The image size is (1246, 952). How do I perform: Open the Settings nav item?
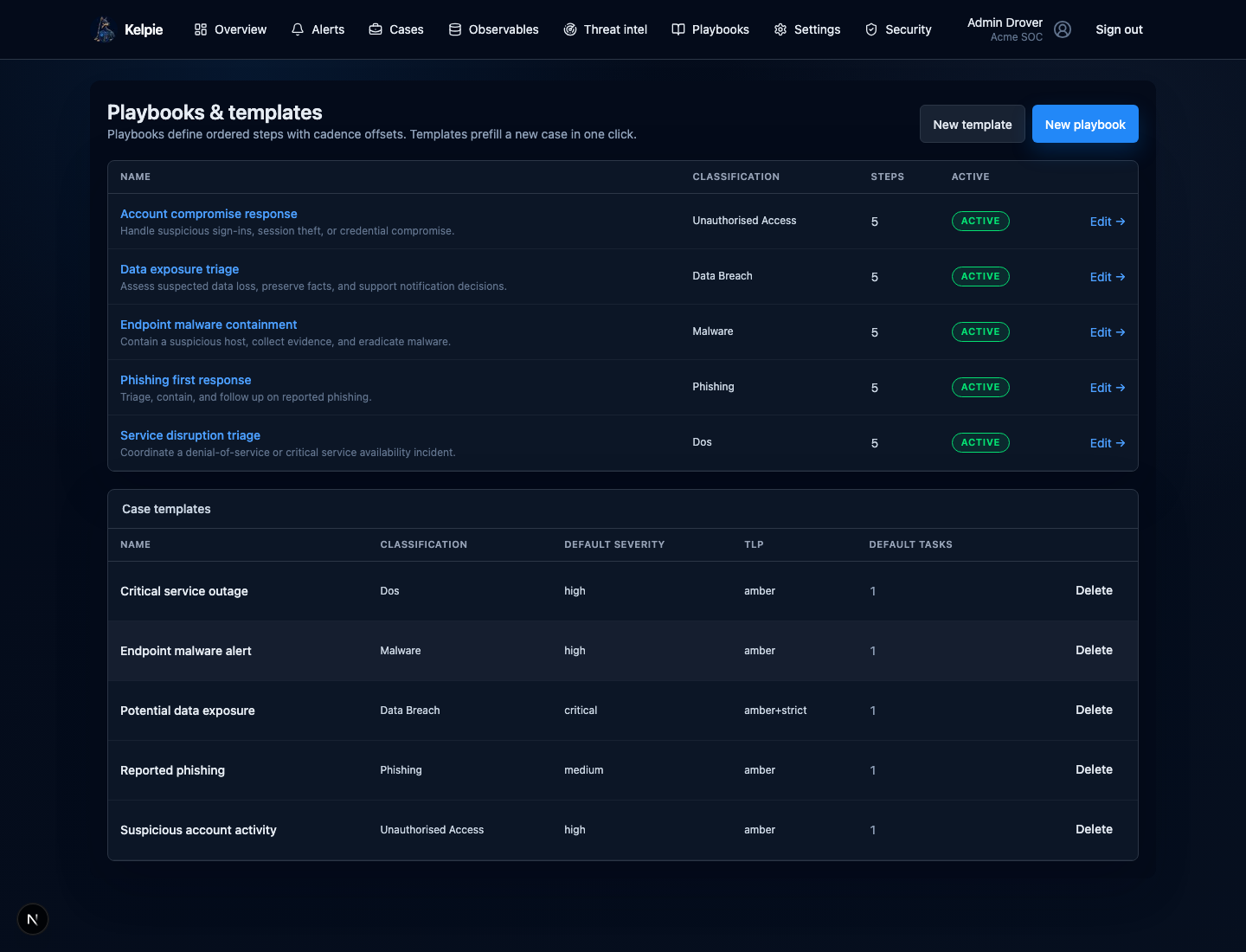(x=807, y=29)
